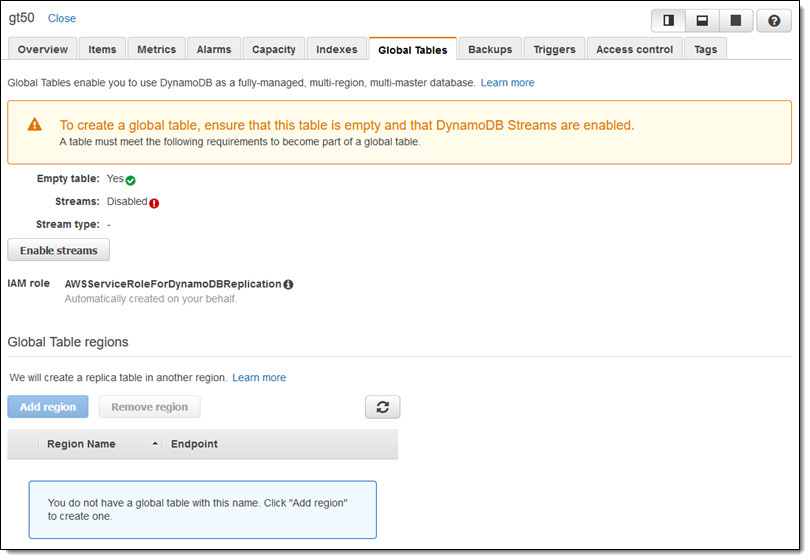Screen dimensions: 810x560
Task: Click green check icon beside Yes
Action: tap(131, 180)
